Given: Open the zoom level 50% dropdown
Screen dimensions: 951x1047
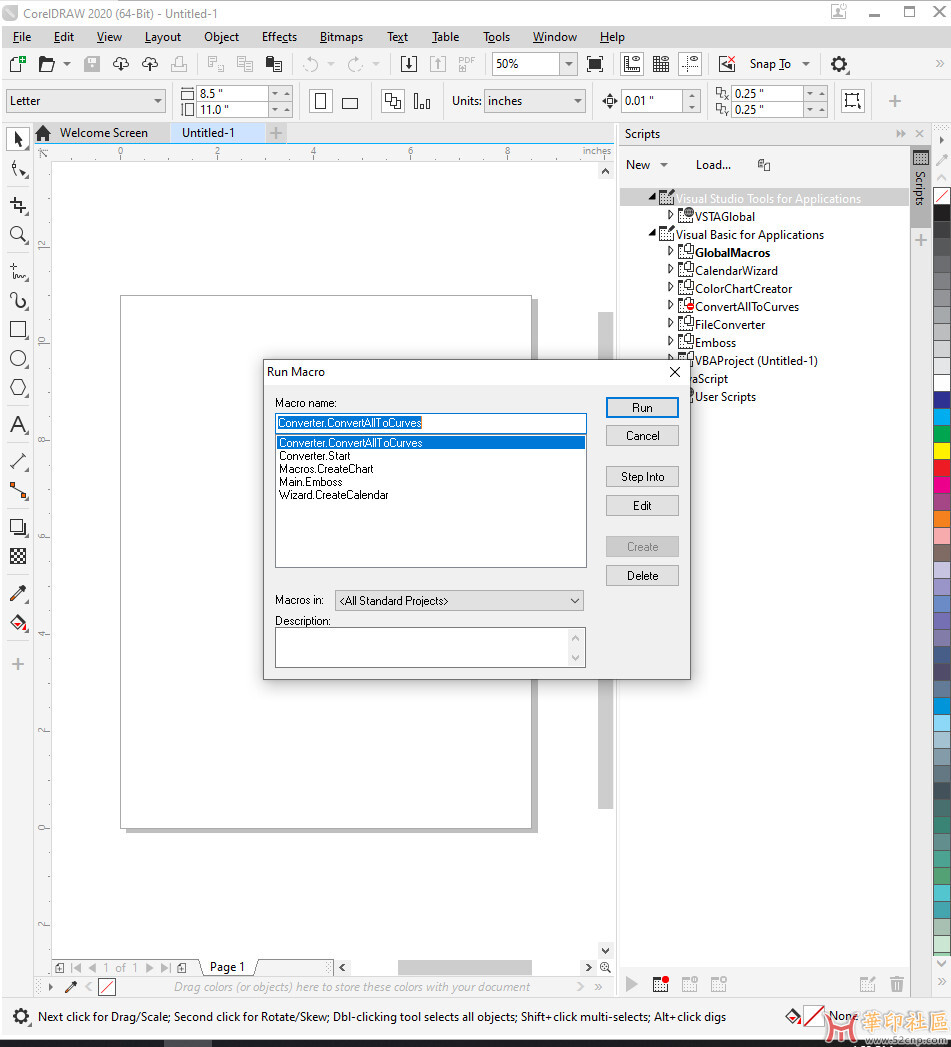Looking at the screenshot, I should tap(568, 64).
